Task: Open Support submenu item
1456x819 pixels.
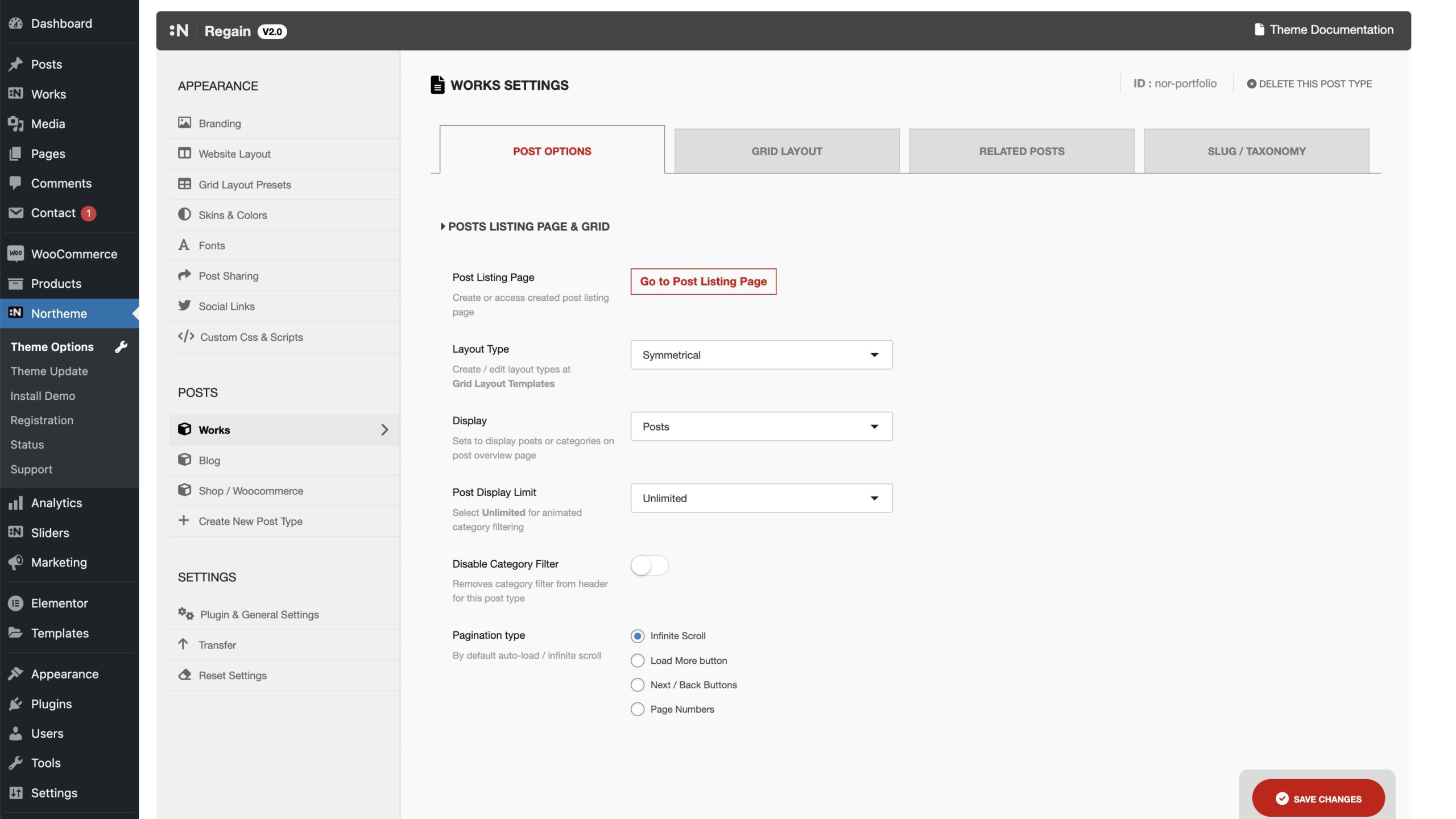Action: point(31,469)
